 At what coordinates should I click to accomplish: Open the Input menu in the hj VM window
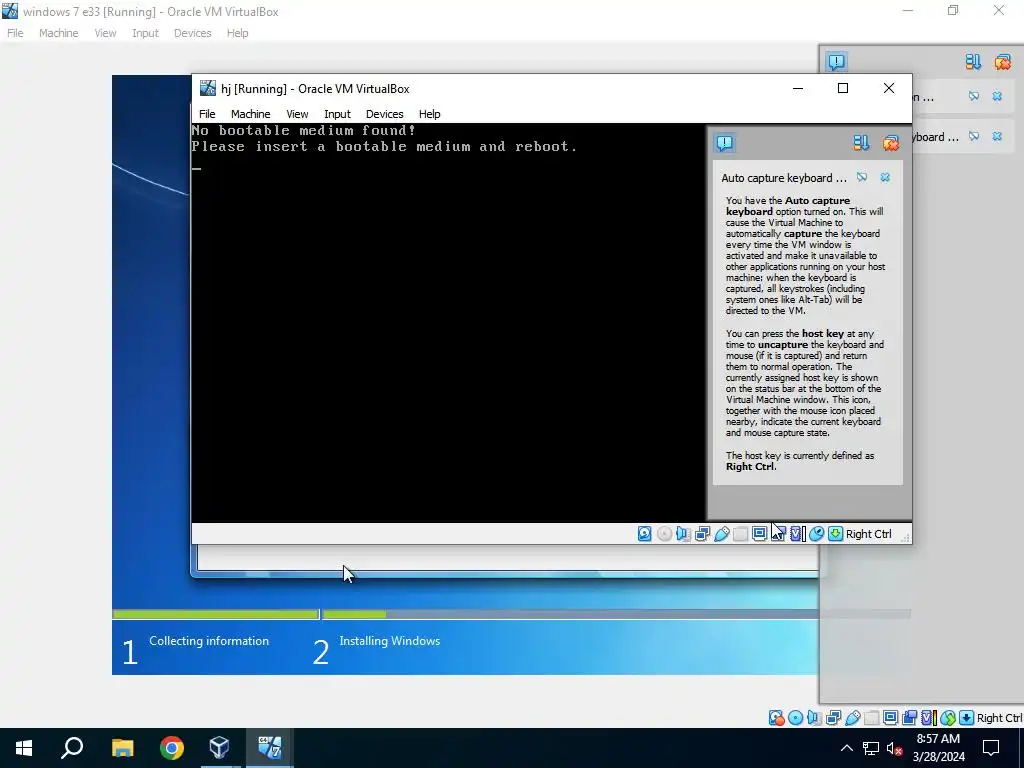pyautogui.click(x=337, y=114)
